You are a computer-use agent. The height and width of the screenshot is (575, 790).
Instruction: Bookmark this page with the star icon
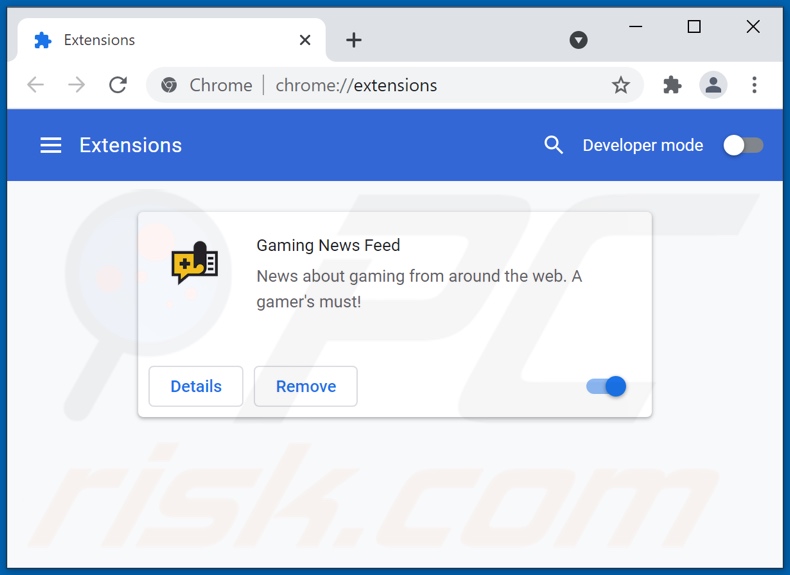tap(621, 85)
